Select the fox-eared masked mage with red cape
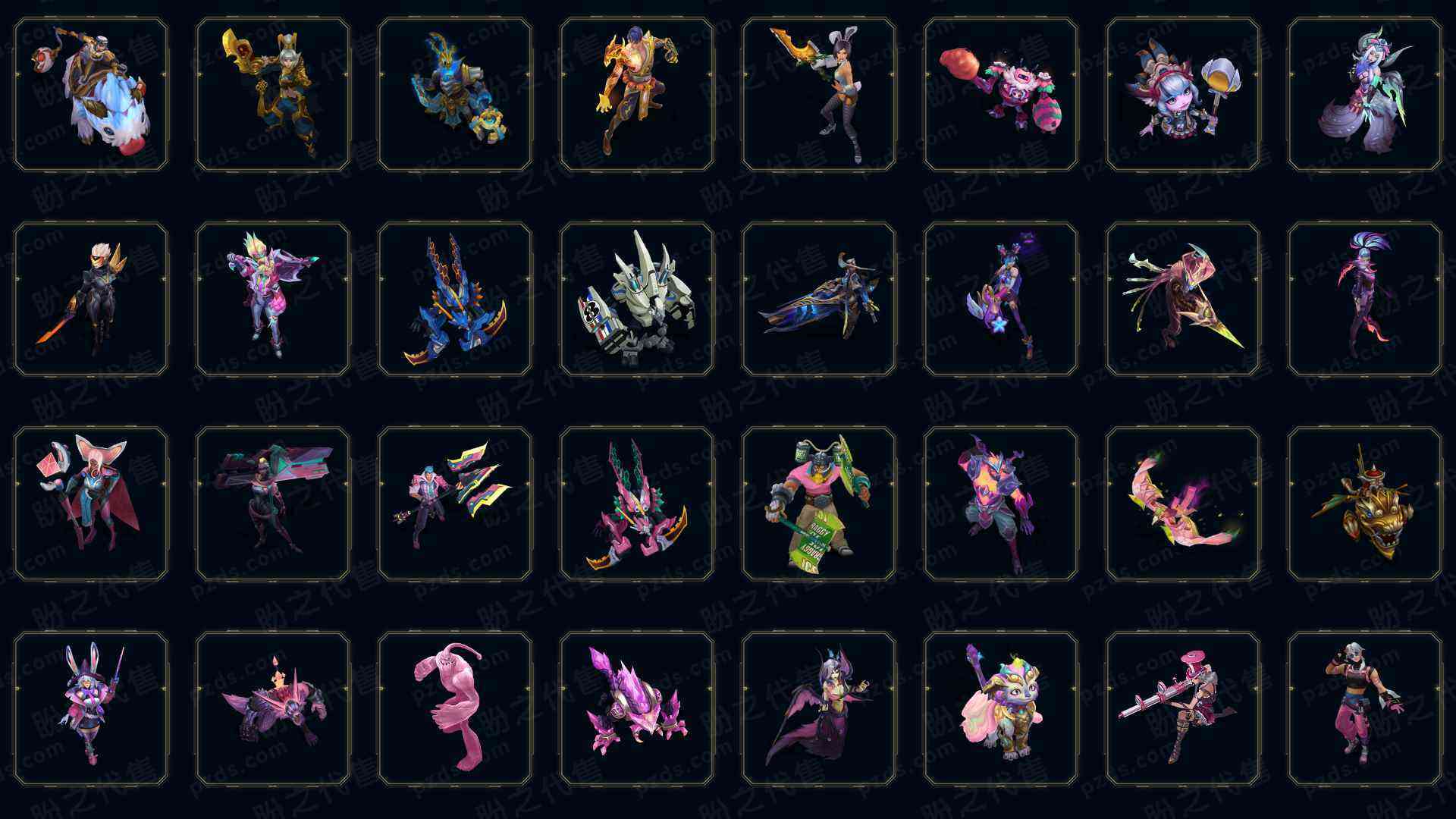The image size is (1456, 819). pyautogui.click(x=91, y=504)
